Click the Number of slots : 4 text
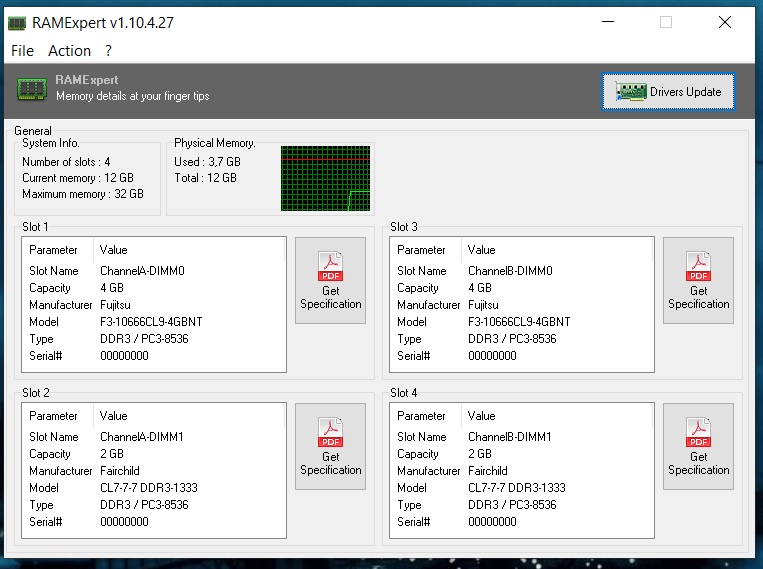The width and height of the screenshot is (763, 569). click(x=66, y=162)
